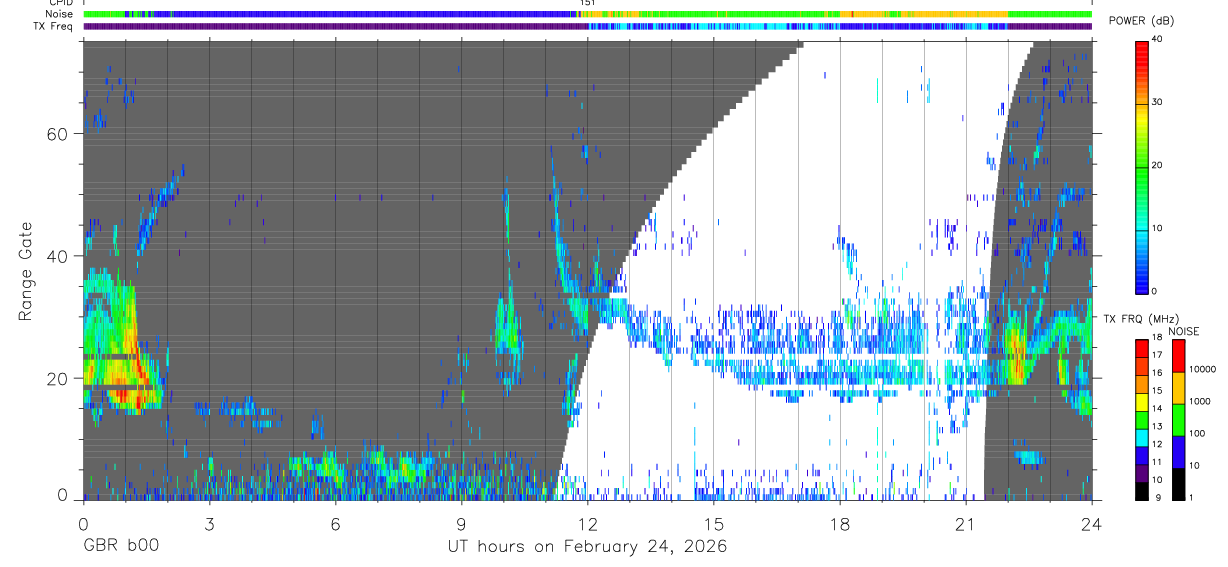The width and height of the screenshot is (1228, 567).
Task: Click the 15 tick on the UT hours axis
Action: pos(714,523)
